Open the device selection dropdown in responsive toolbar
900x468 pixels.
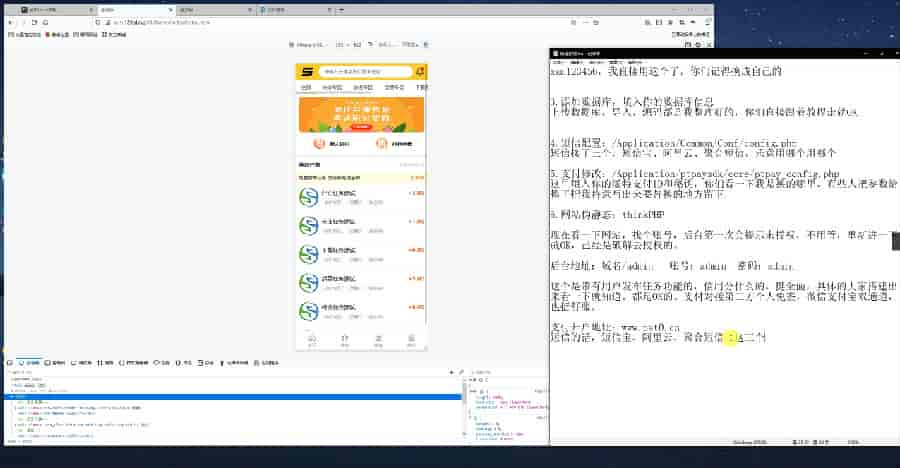pyautogui.click(x=308, y=45)
